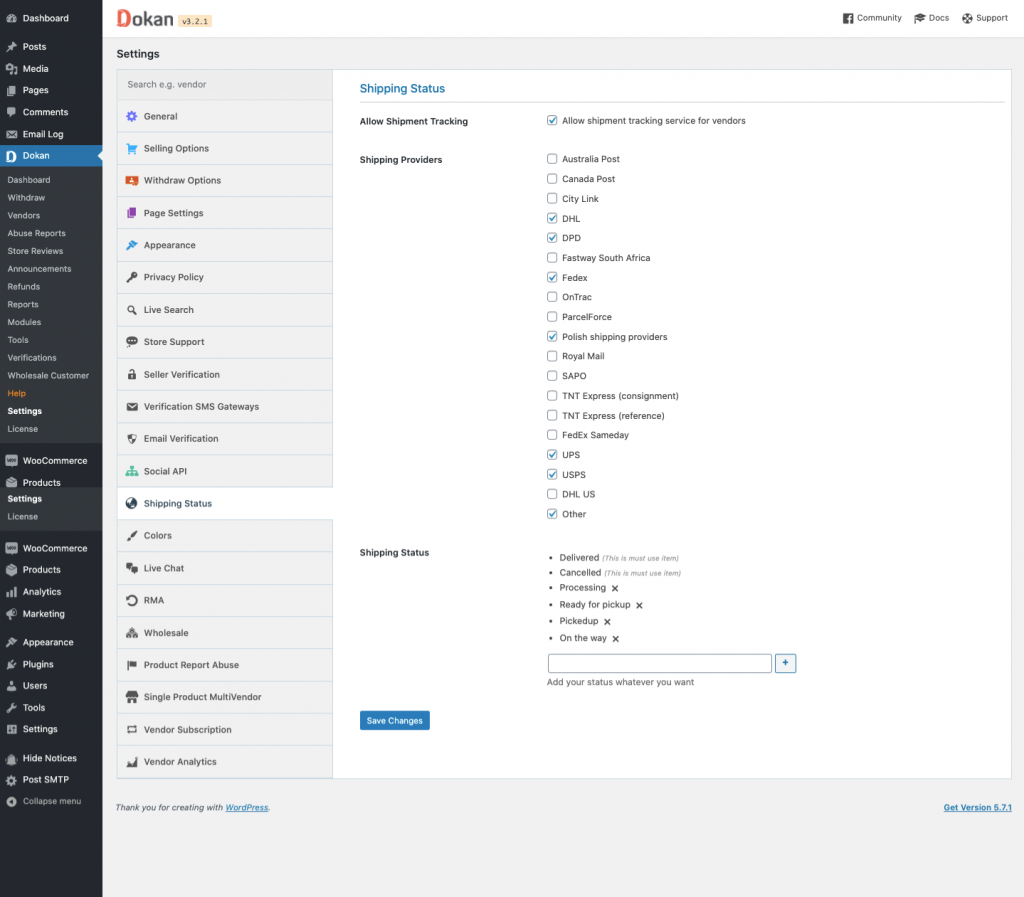This screenshot has height=897, width=1024.
Task: Click the Email Verification shield icon
Action: [132, 439]
